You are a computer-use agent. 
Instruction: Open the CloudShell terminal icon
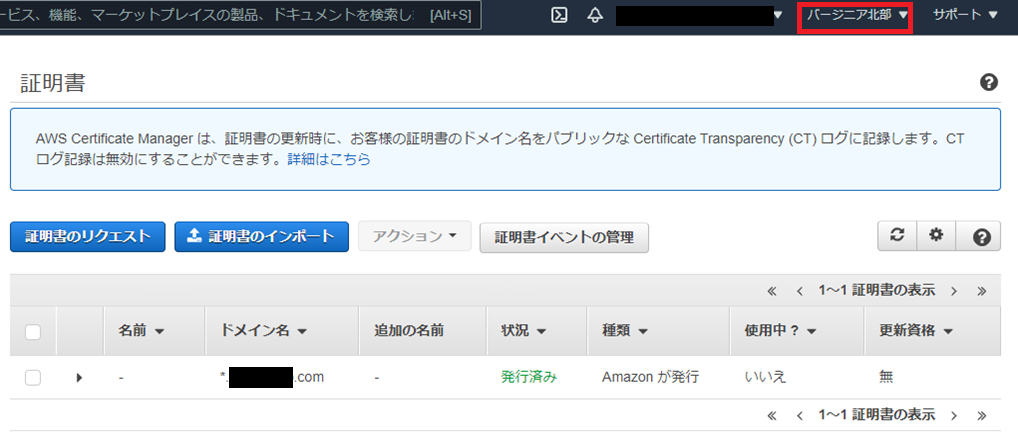(560, 15)
